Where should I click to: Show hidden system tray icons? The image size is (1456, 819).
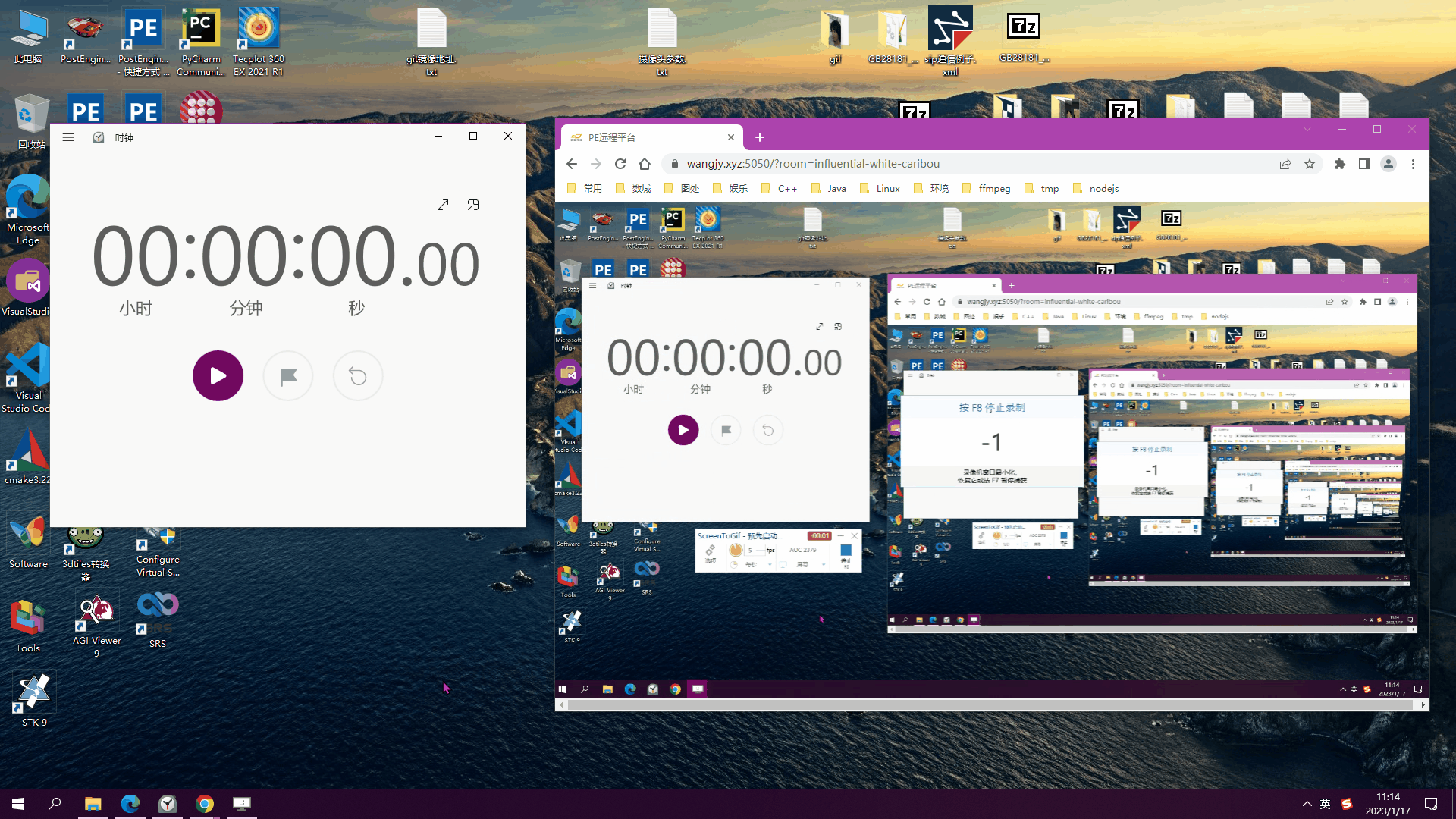(x=1307, y=804)
